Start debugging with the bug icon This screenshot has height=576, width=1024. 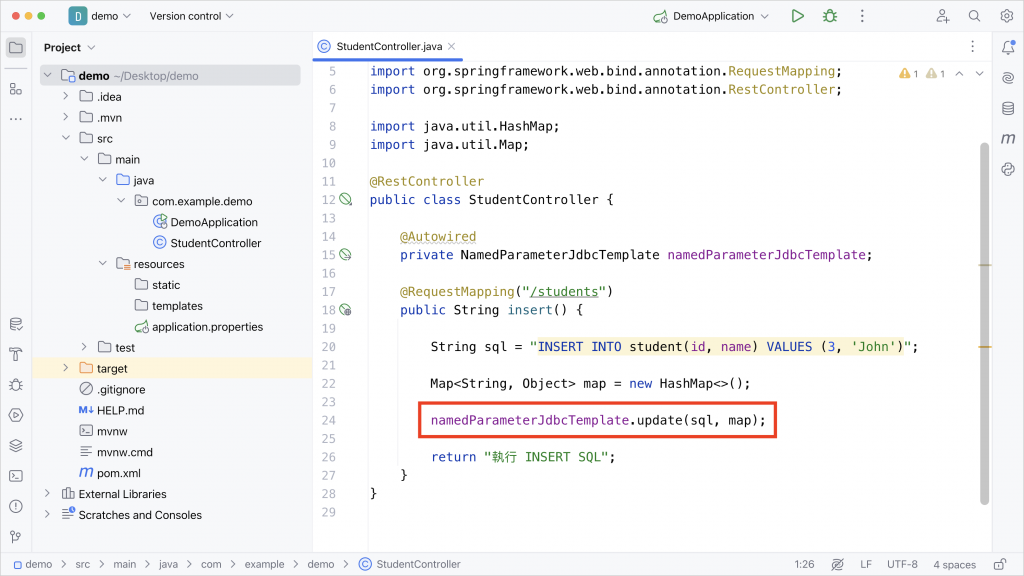[x=830, y=16]
